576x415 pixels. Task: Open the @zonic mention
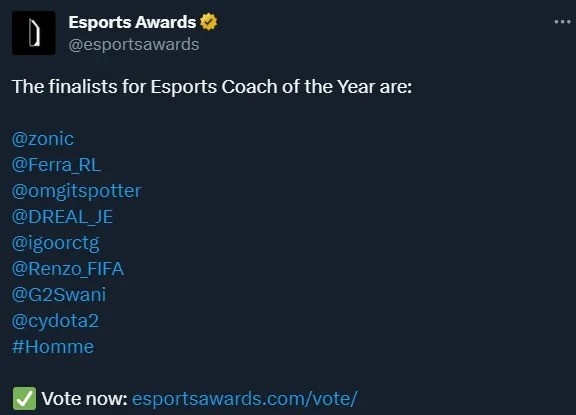pos(43,139)
